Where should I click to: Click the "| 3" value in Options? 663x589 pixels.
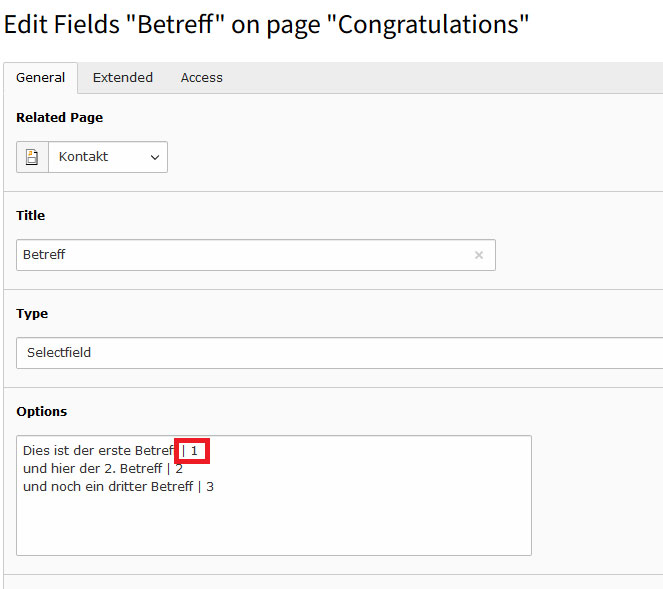[x=207, y=486]
